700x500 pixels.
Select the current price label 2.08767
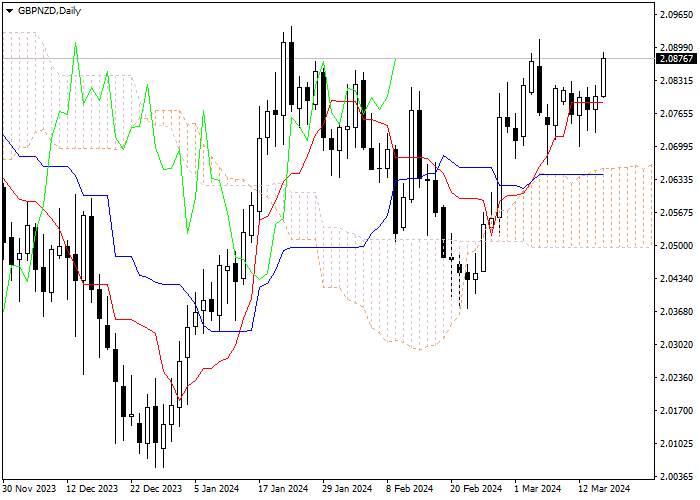(x=676, y=58)
